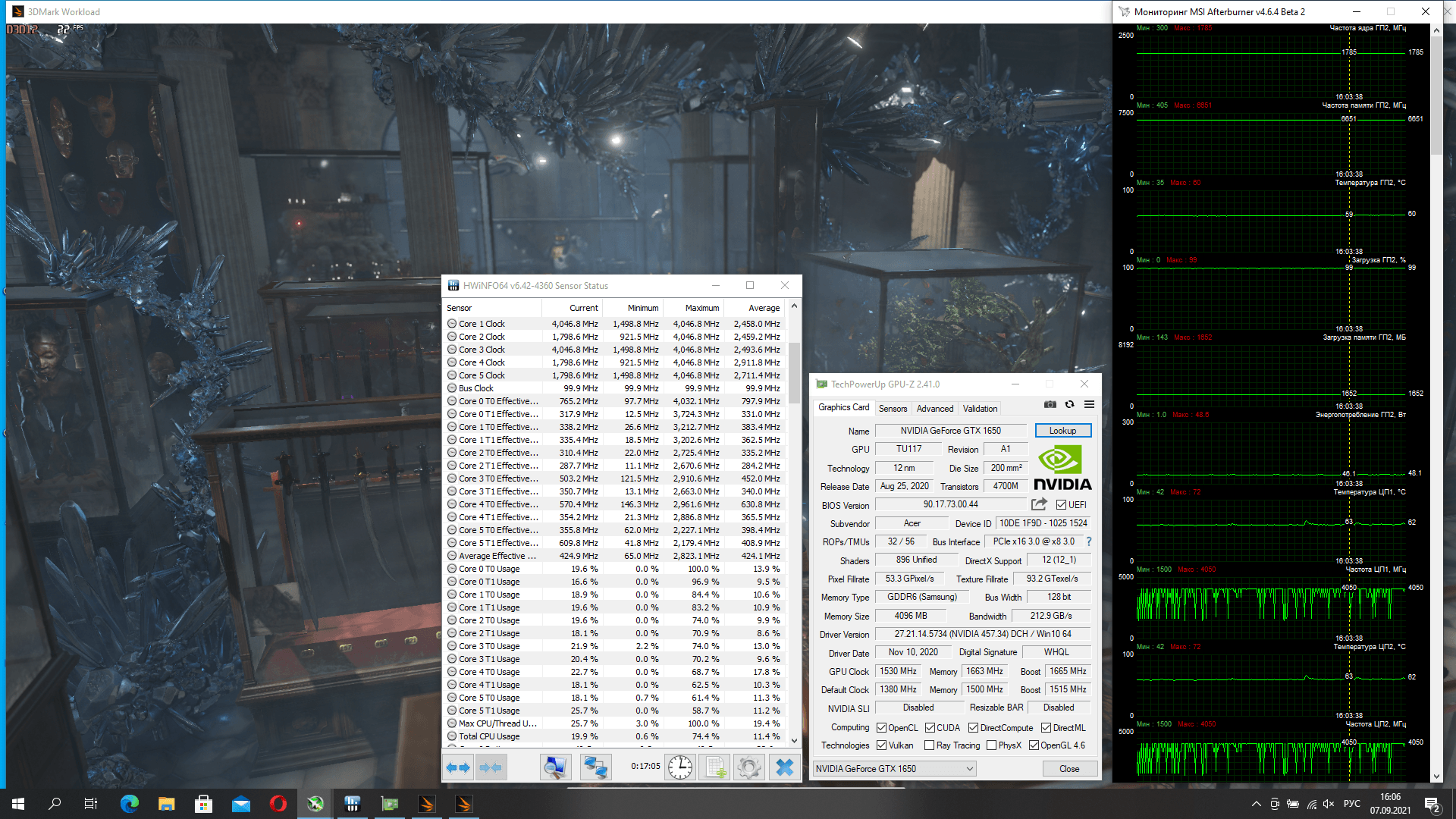This screenshot has width=1456, height=819.
Task: Click the HWiNFO sensor list scrollbar
Action: [794, 372]
